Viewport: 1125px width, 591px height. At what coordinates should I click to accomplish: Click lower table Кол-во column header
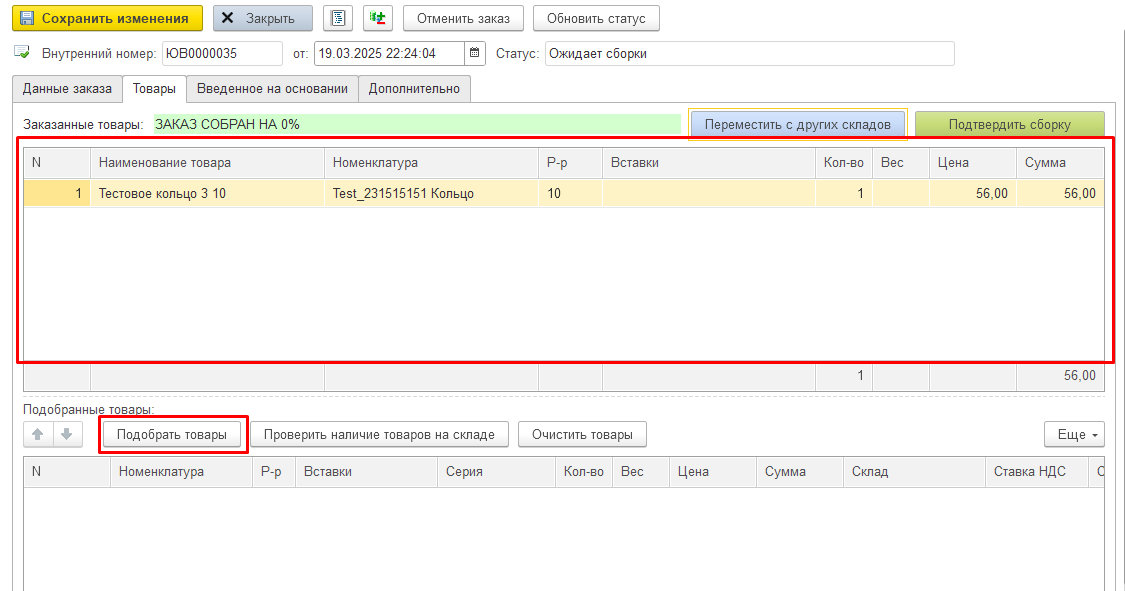coord(583,472)
